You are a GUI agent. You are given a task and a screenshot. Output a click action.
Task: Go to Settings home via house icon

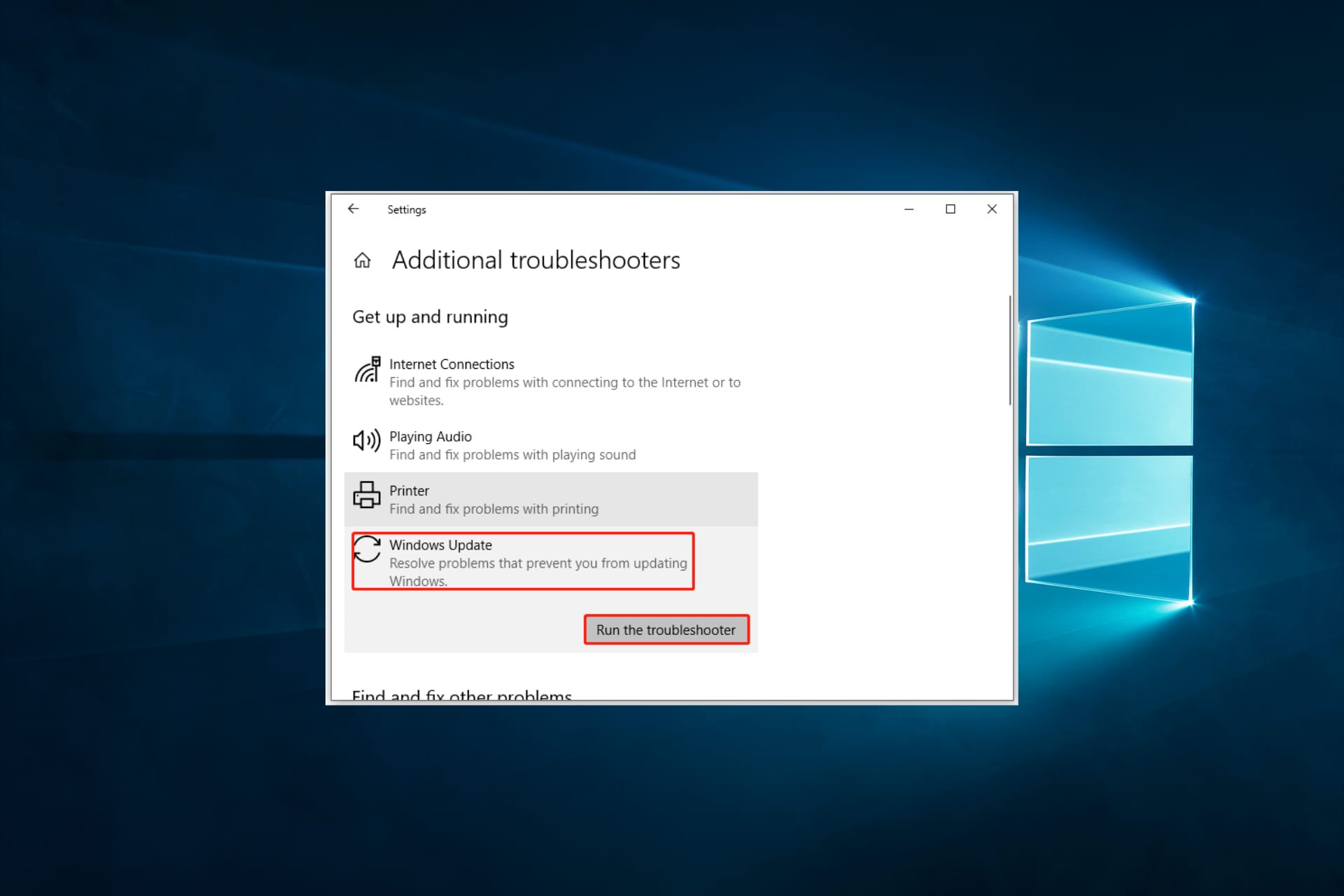pos(362,260)
